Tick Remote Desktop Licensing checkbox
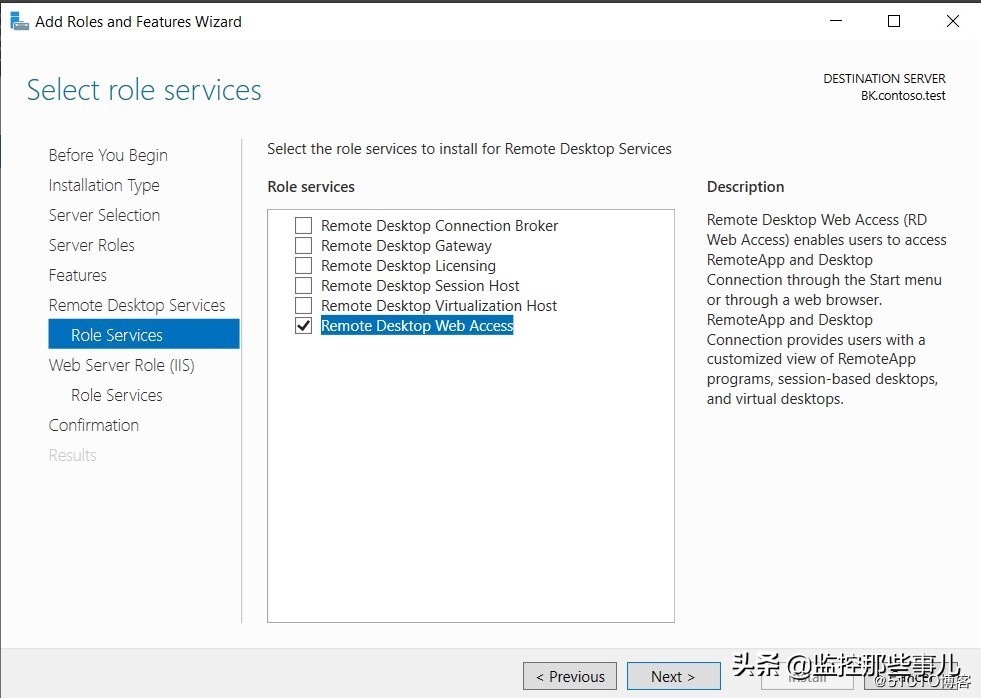Screen dimensions: 981x698 coord(304,266)
